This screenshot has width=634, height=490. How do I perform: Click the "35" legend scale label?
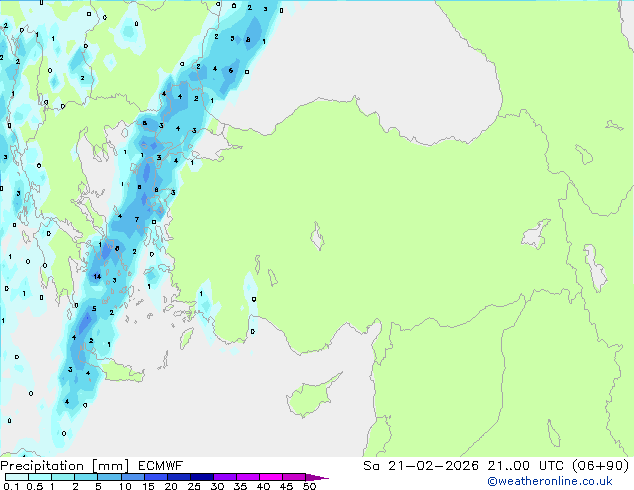[x=240, y=486]
